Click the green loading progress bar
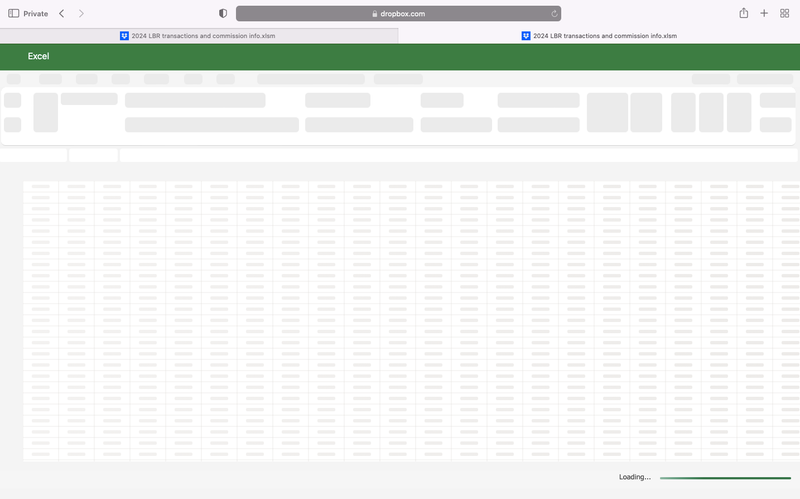 click(x=725, y=478)
